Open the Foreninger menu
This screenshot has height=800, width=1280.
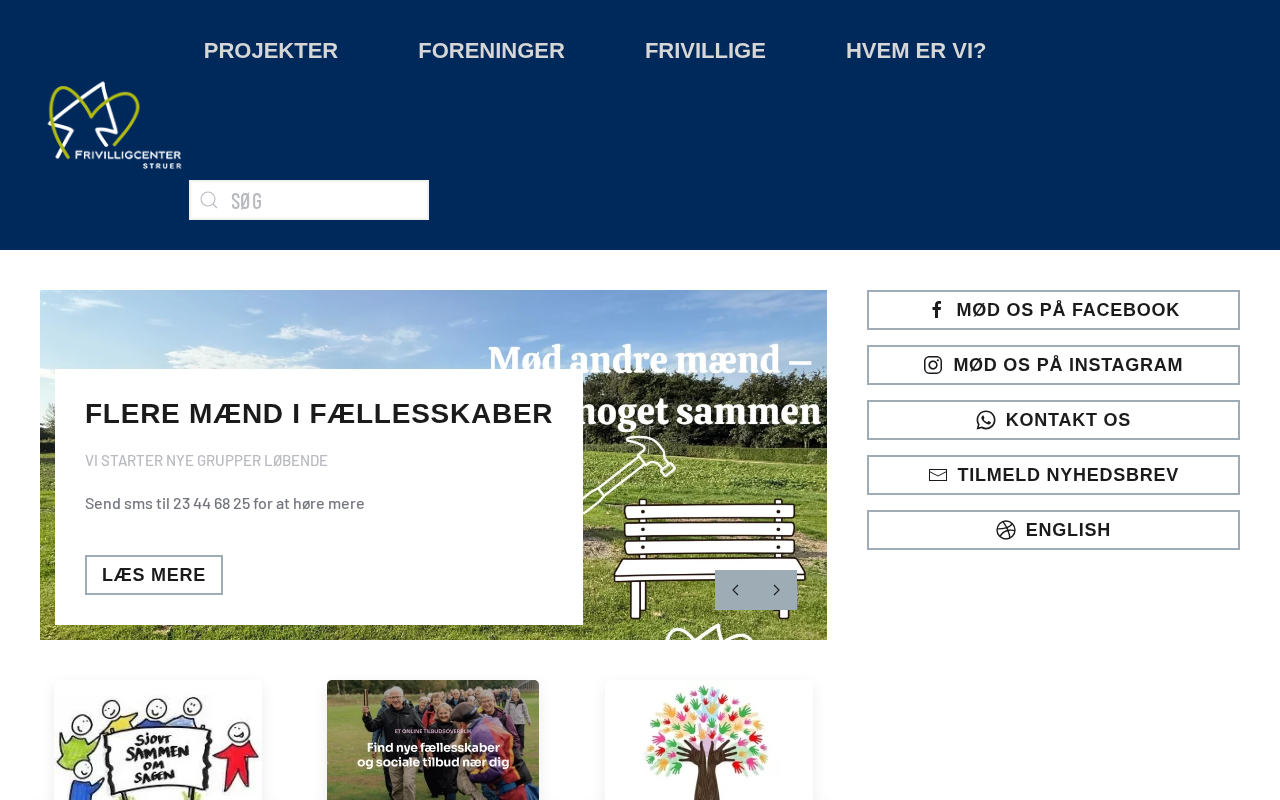click(491, 50)
